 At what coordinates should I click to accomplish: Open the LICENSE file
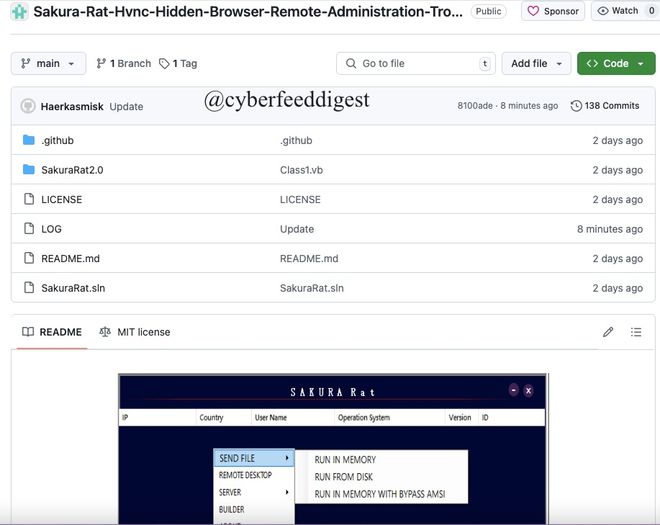point(61,199)
